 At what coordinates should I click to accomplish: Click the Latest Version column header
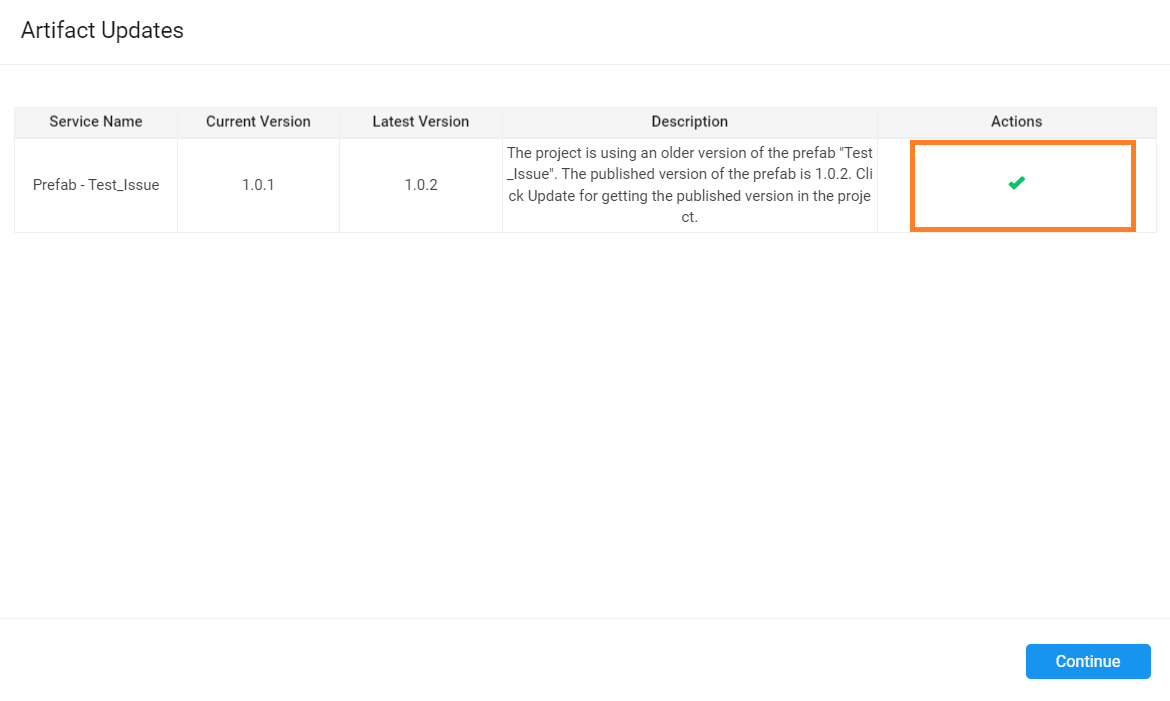420,122
